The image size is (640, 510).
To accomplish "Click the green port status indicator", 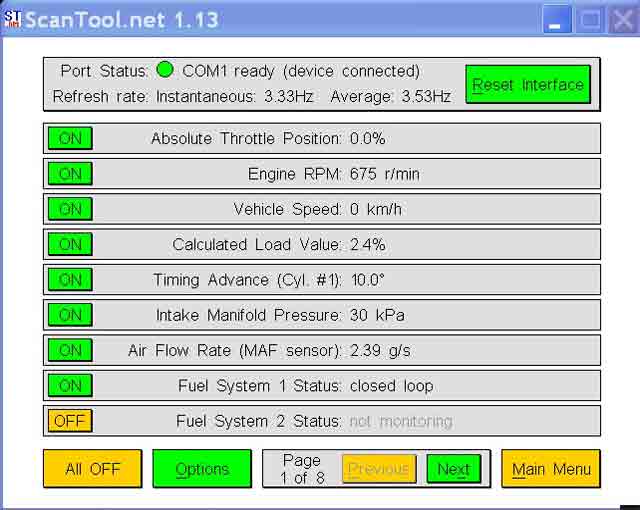I will [x=165, y=71].
